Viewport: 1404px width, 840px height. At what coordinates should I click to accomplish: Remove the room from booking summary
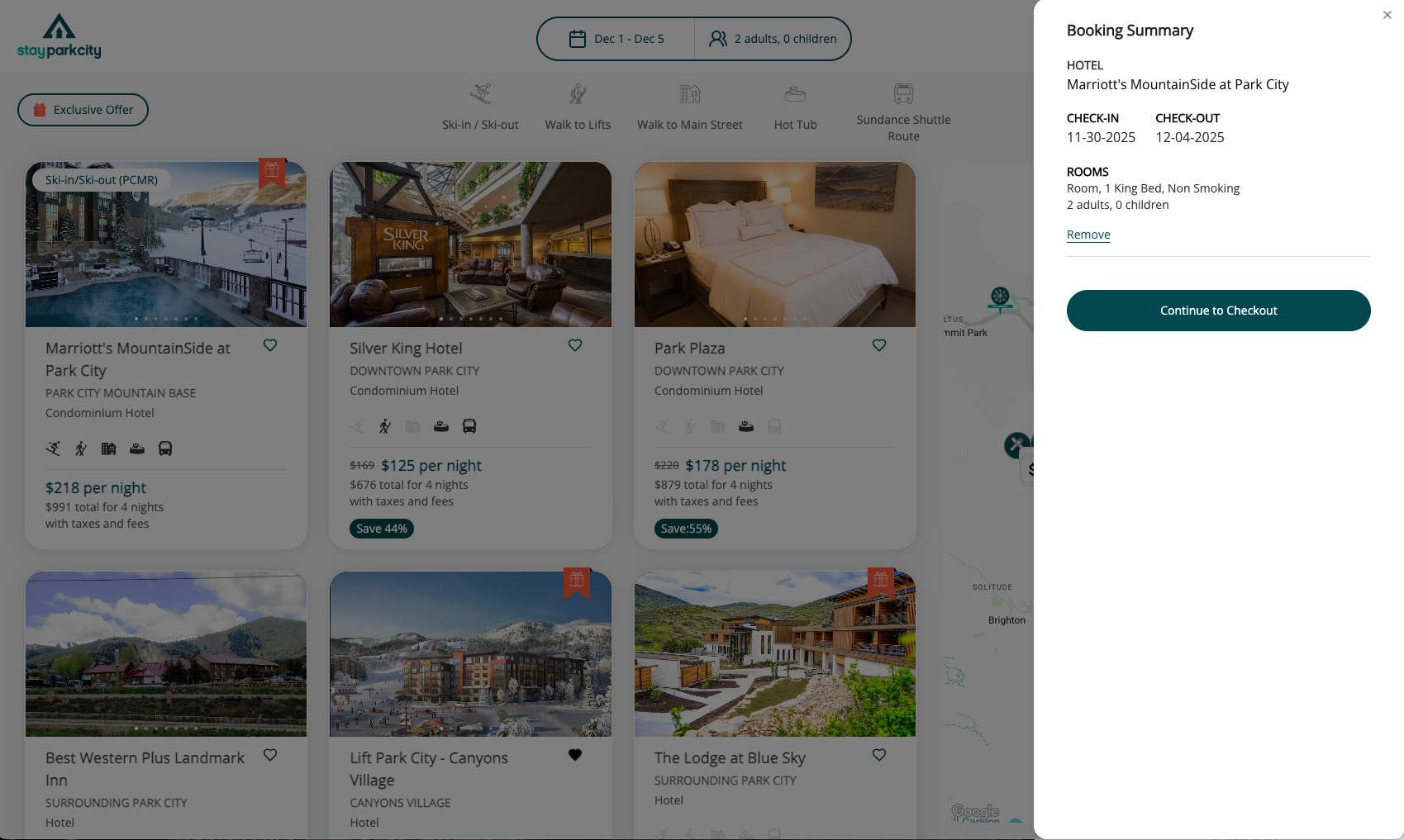[1088, 235]
